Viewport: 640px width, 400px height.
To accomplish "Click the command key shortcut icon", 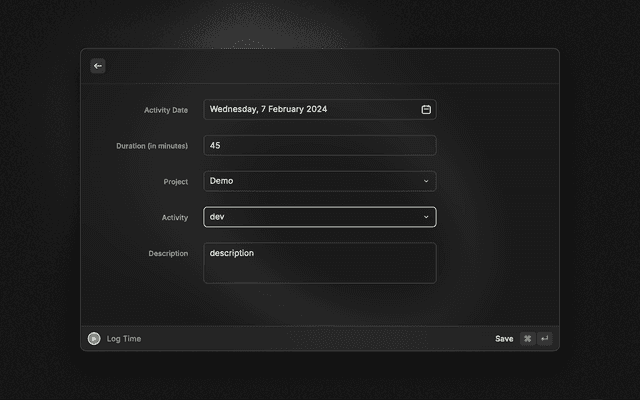I will point(527,339).
